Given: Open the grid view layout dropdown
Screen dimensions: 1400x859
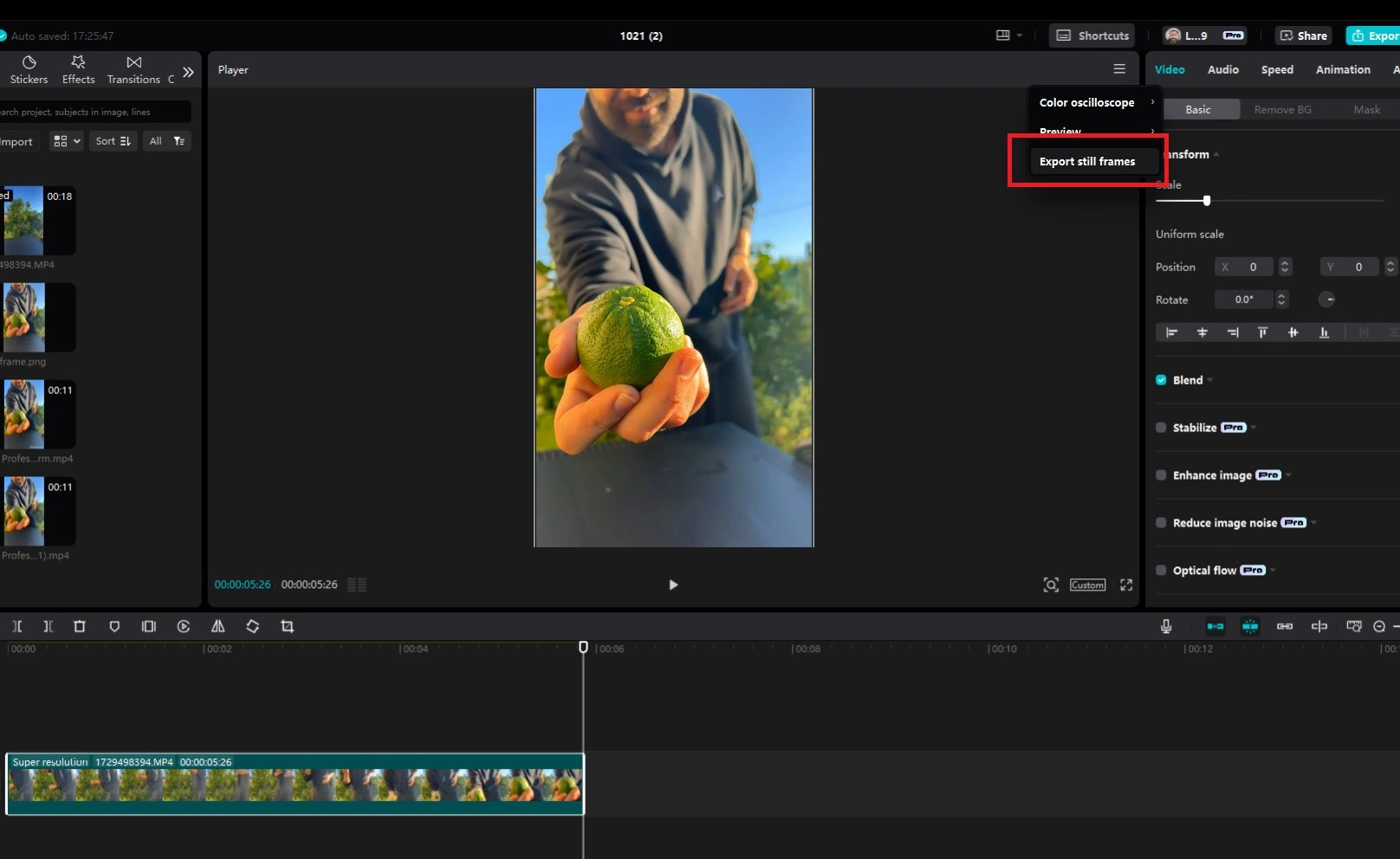Looking at the screenshot, I should (67, 141).
